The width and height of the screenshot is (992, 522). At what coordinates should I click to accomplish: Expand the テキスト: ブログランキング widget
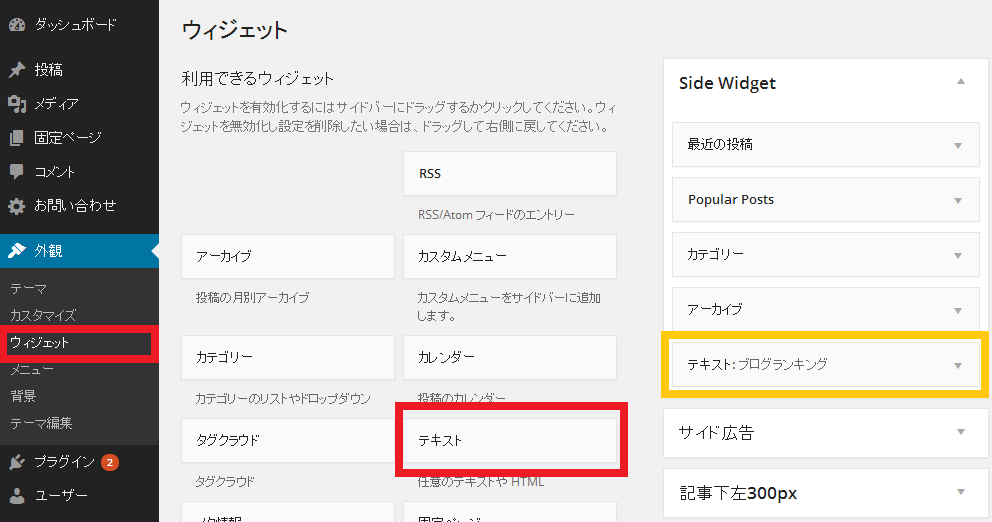point(957,366)
